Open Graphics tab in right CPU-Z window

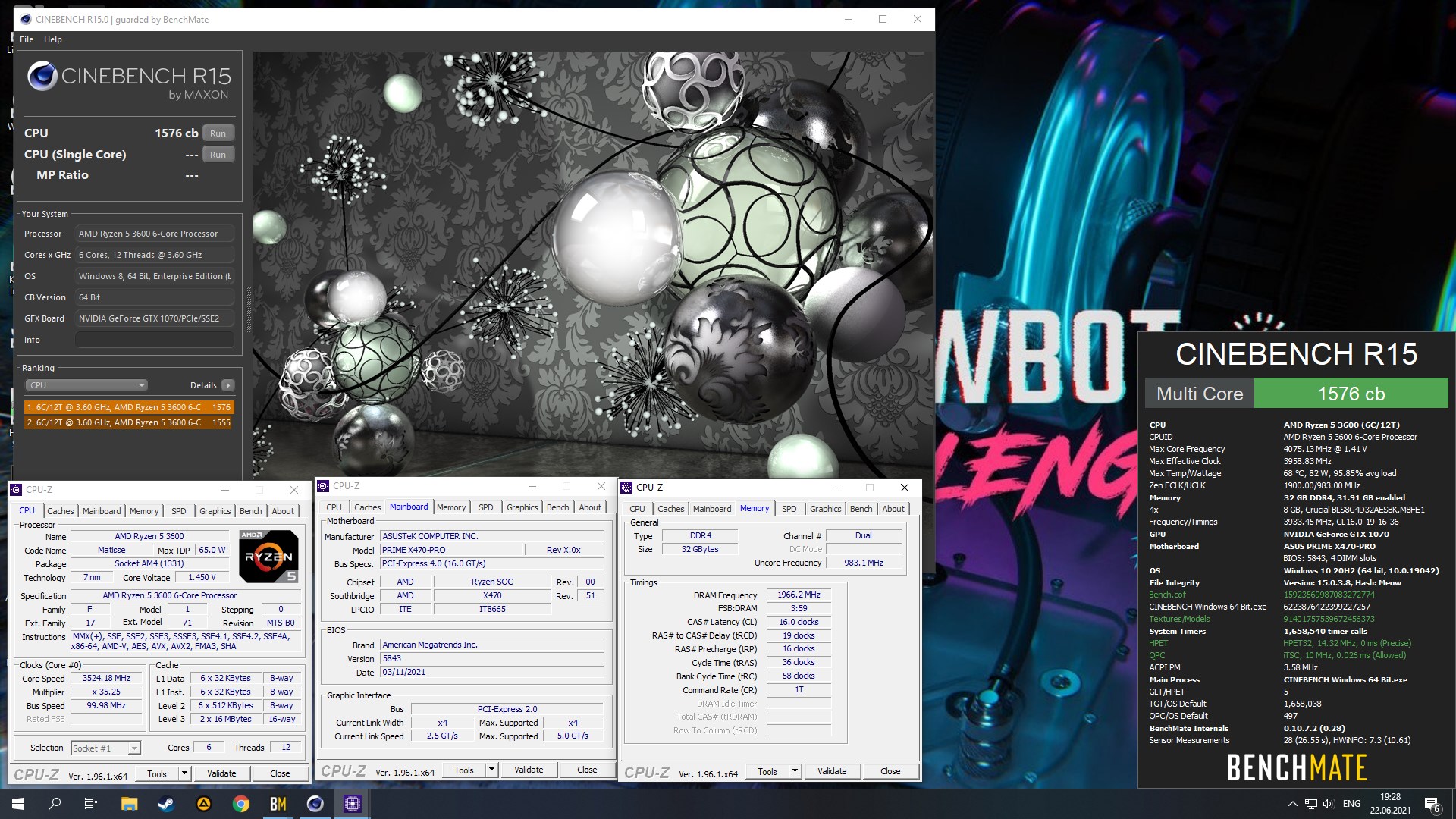[825, 509]
